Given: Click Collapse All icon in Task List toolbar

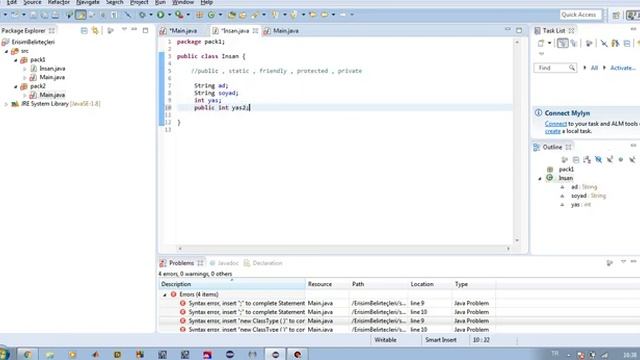Looking at the screenshot, I should click(627, 43).
